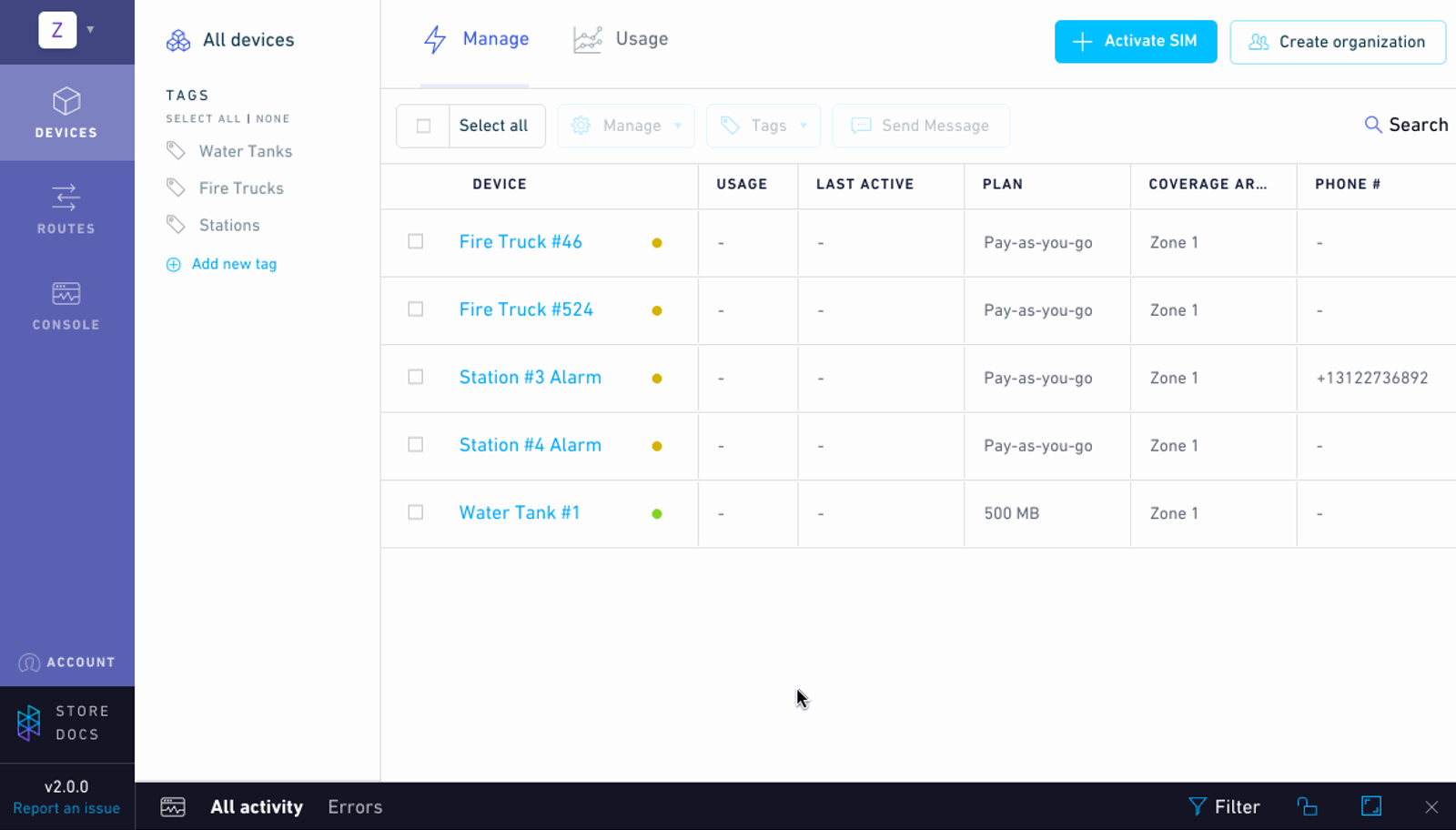Open the Water Tank #1 device link
The height and width of the screenshot is (830, 1456).
click(x=520, y=512)
